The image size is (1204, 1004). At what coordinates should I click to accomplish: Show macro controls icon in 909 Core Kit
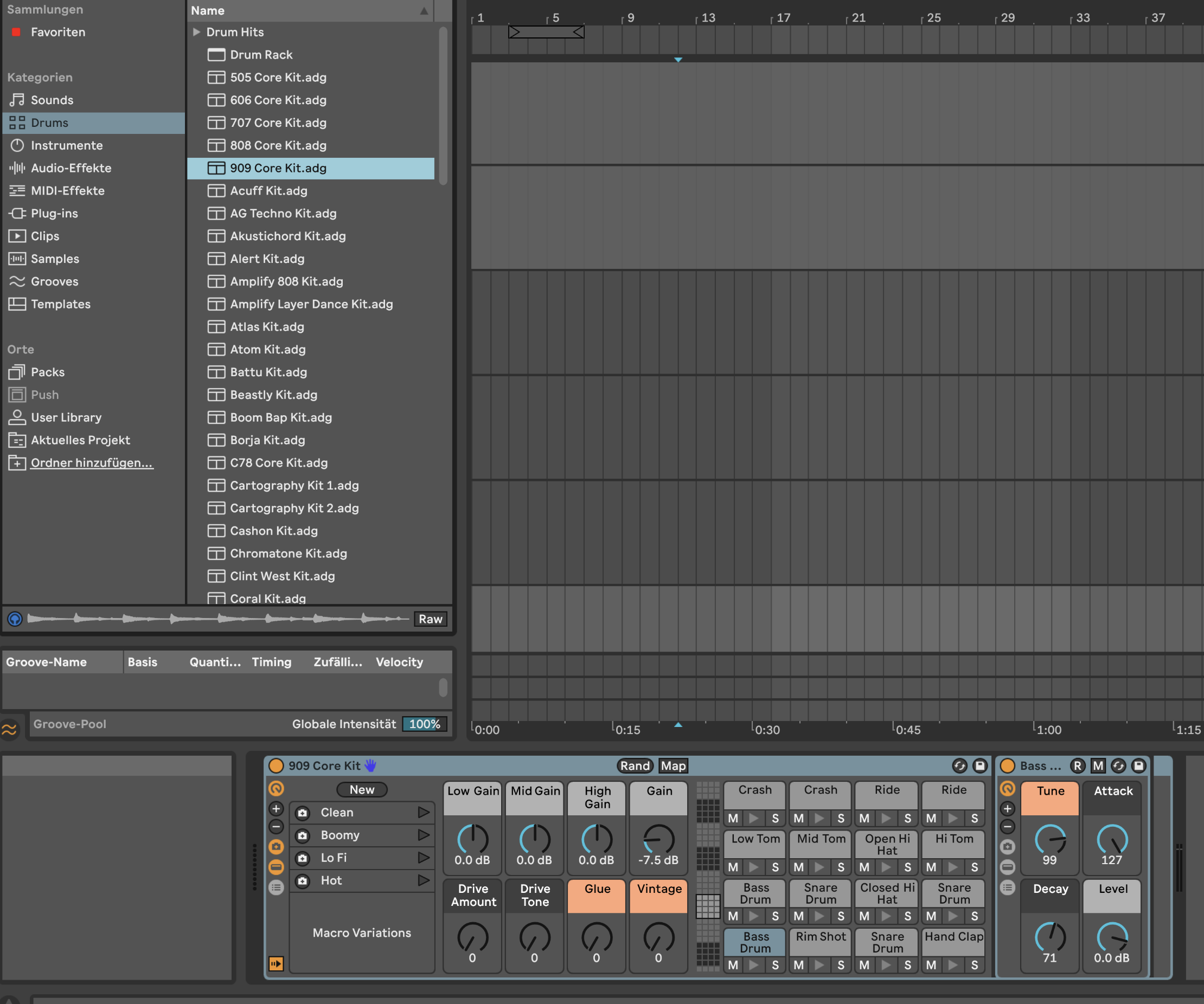pyautogui.click(x=276, y=789)
